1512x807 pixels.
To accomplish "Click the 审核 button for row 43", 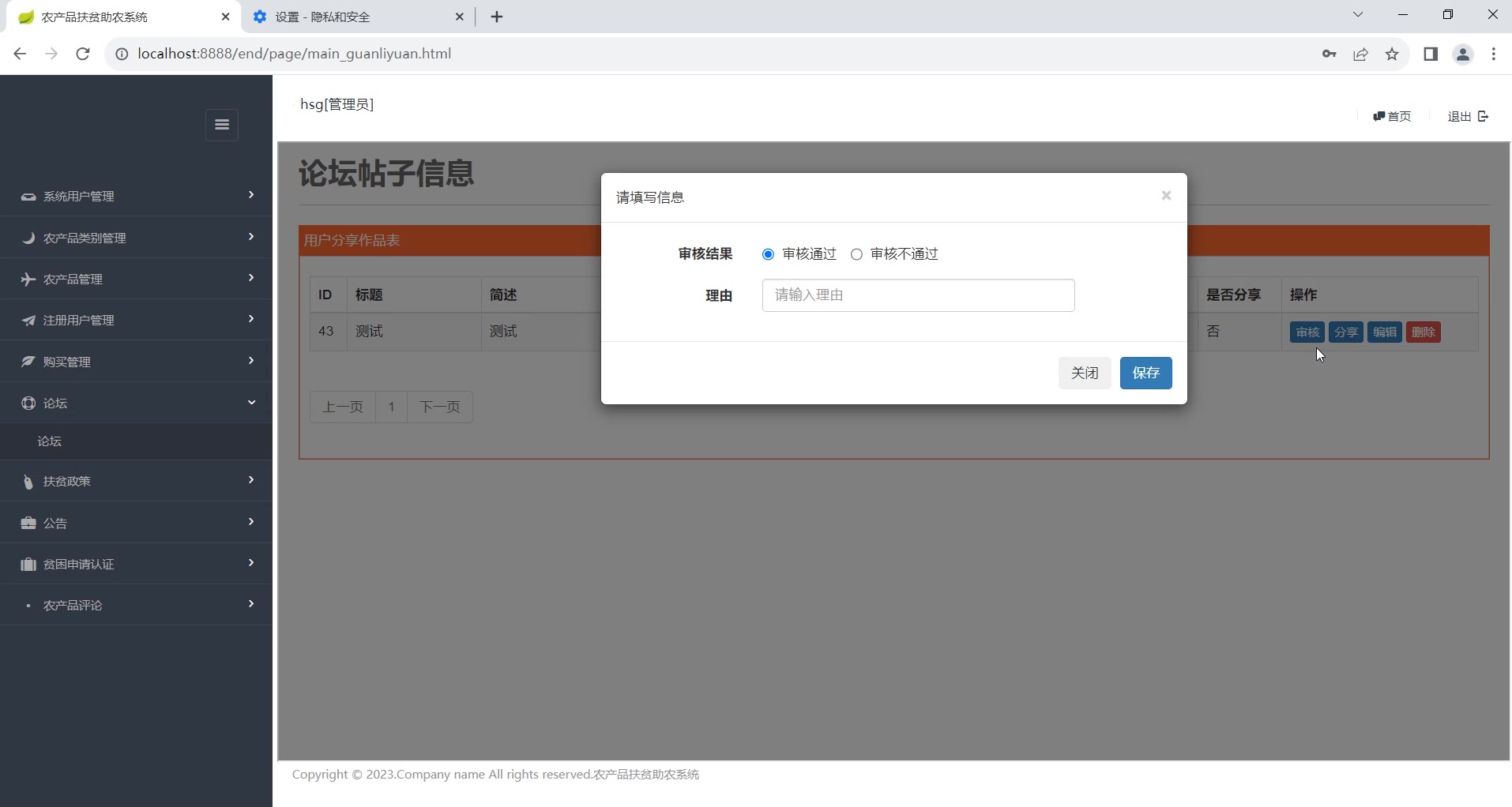I will (x=1307, y=332).
